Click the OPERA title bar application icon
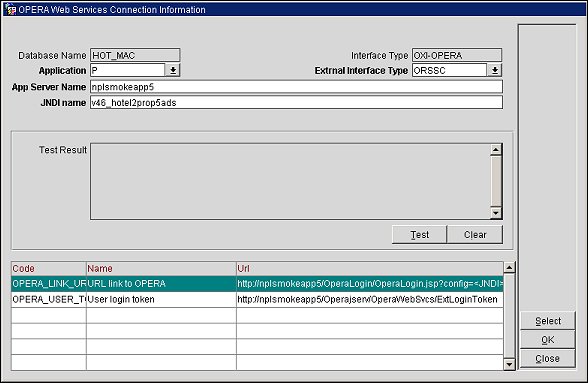 click(x=10, y=9)
